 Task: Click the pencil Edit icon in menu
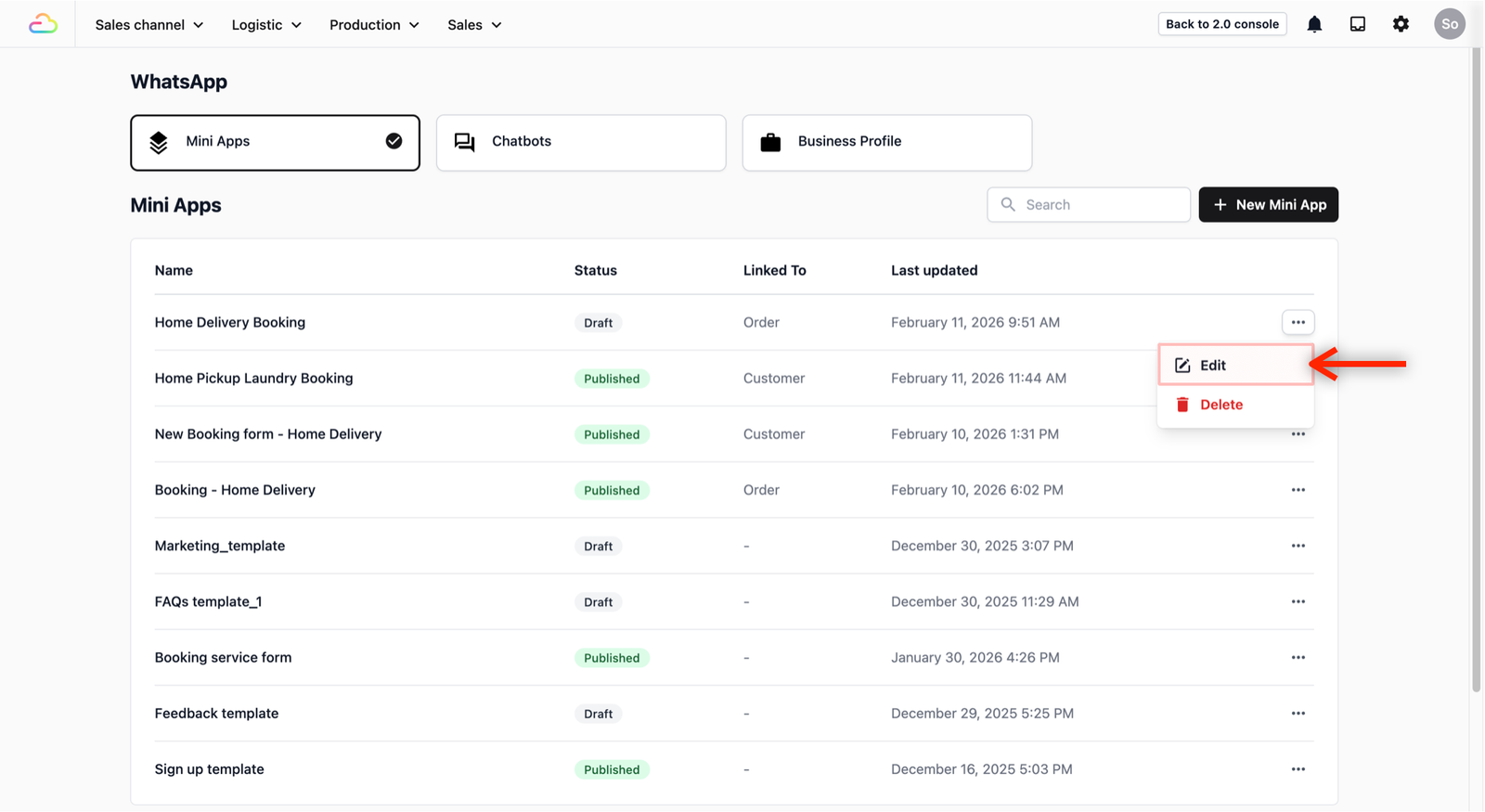point(1182,365)
